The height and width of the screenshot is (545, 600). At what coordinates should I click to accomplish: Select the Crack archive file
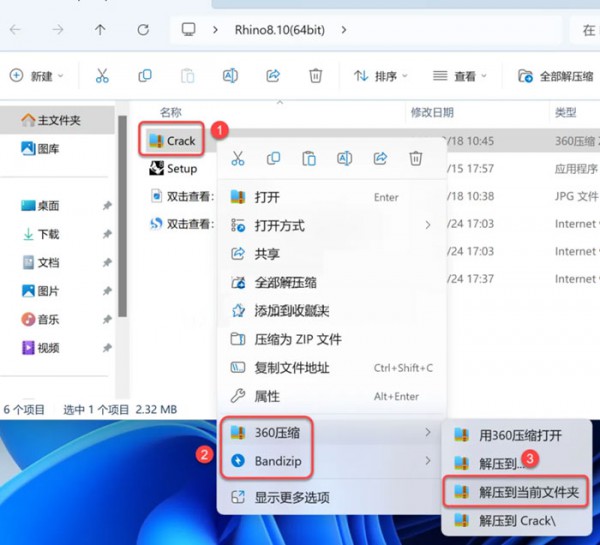pos(172,141)
